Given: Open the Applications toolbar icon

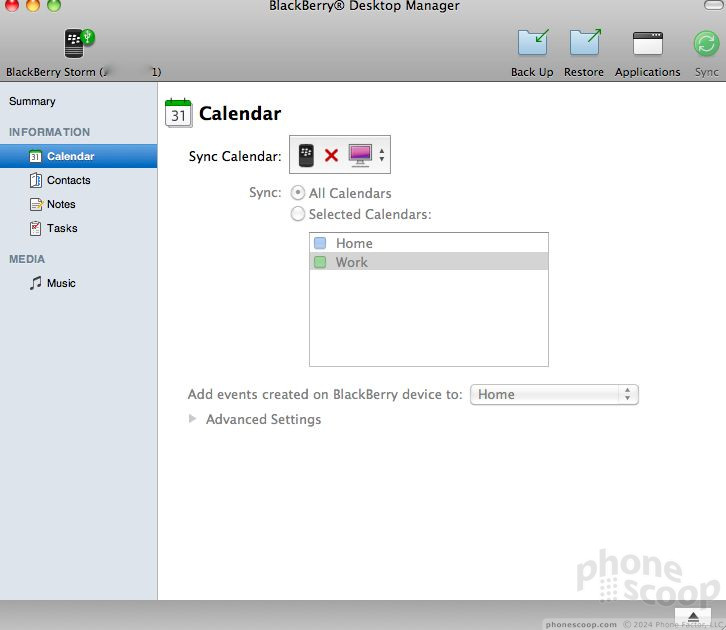Looking at the screenshot, I should click(x=647, y=44).
